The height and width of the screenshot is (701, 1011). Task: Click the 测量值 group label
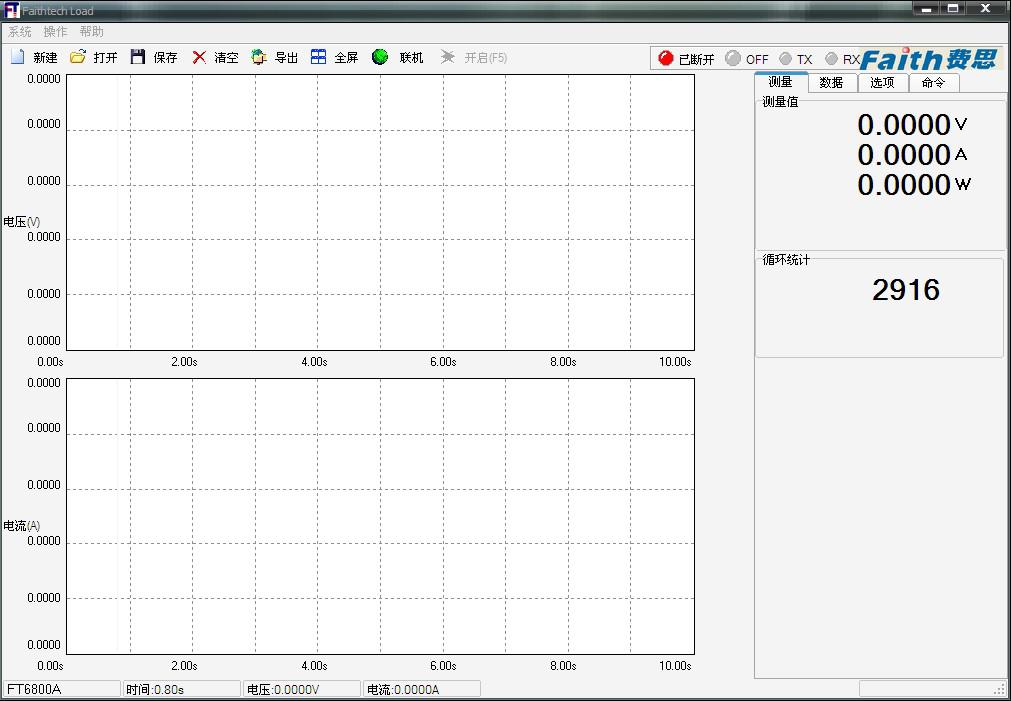click(780, 101)
